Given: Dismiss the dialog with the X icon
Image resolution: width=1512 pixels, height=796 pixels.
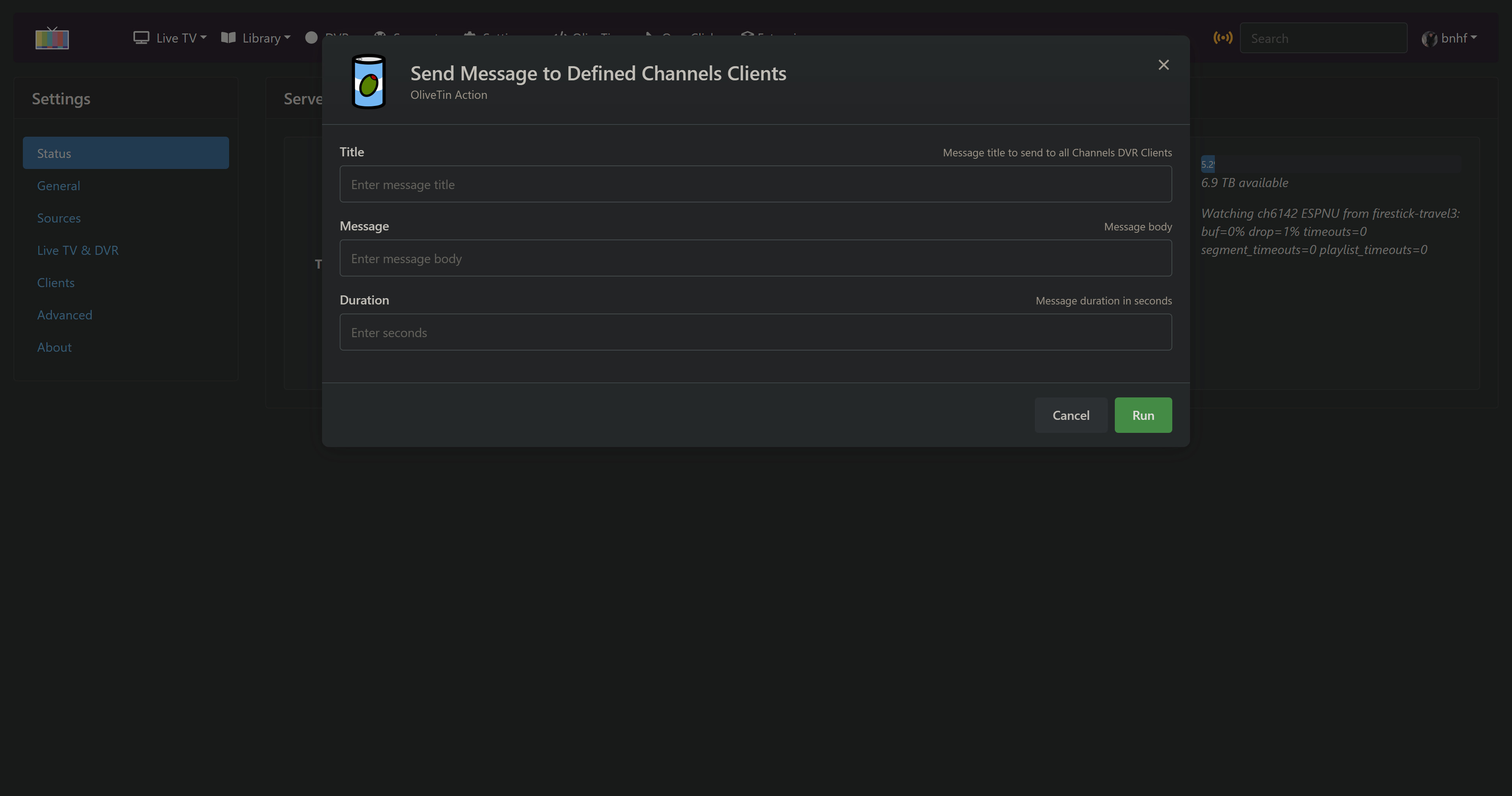Looking at the screenshot, I should click(1163, 65).
